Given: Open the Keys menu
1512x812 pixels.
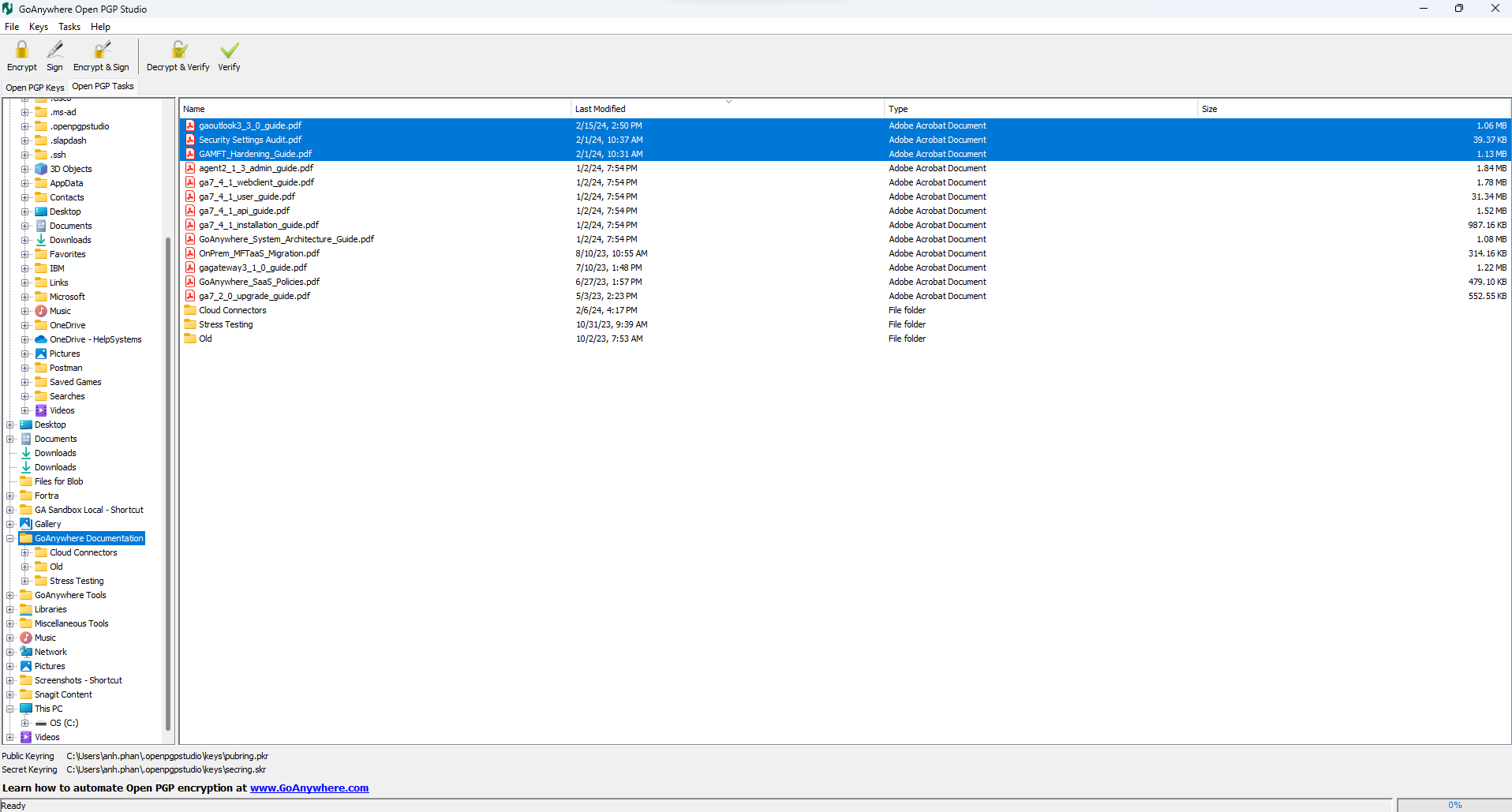Looking at the screenshot, I should pyautogui.click(x=38, y=26).
